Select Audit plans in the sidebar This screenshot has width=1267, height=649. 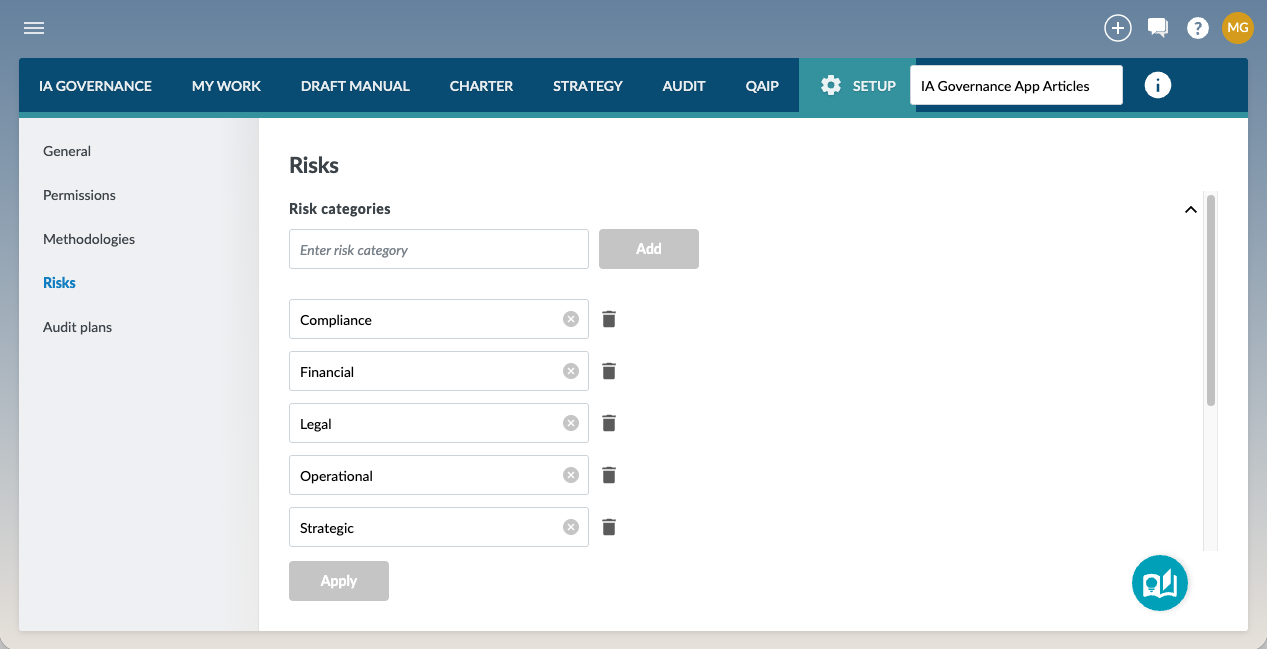[x=77, y=327]
